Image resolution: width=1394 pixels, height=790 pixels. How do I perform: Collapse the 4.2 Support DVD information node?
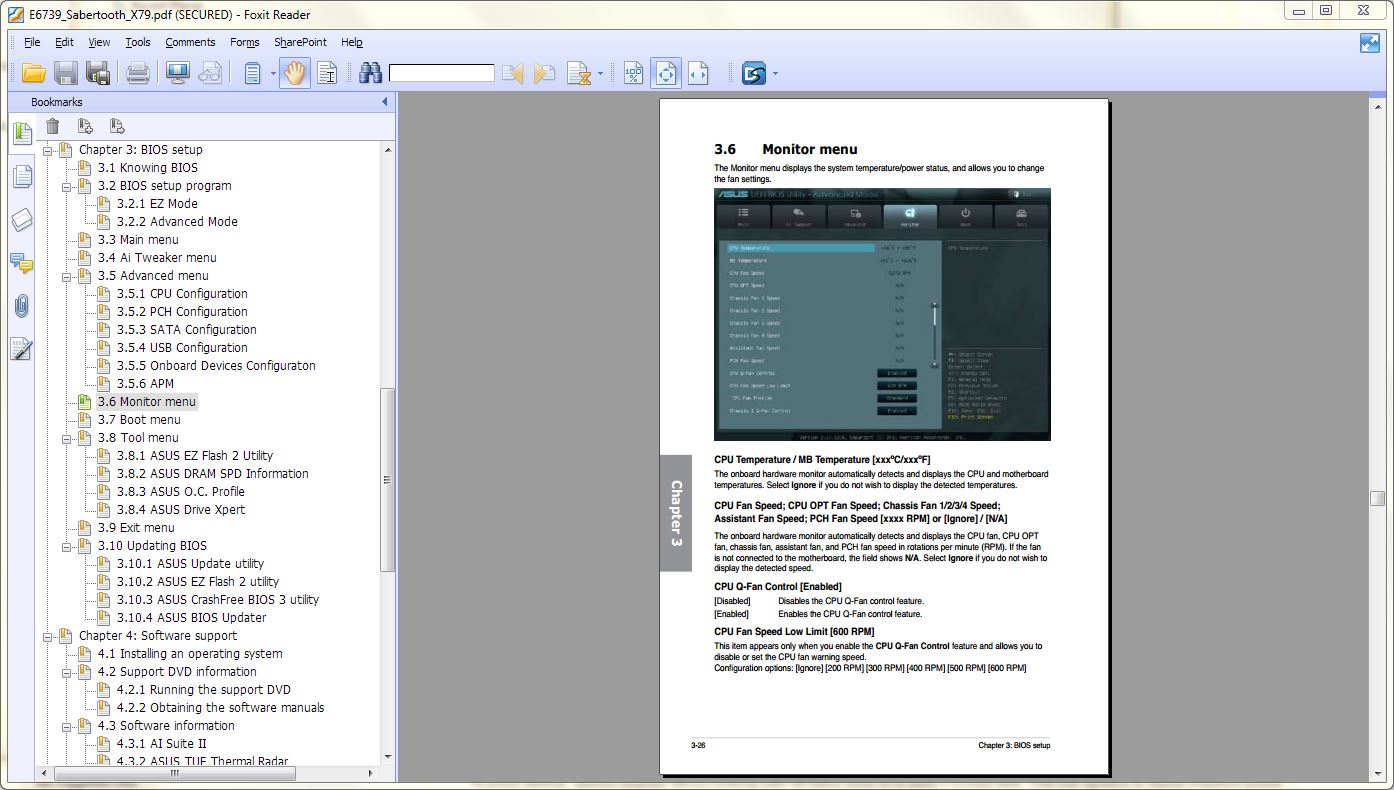coord(67,672)
